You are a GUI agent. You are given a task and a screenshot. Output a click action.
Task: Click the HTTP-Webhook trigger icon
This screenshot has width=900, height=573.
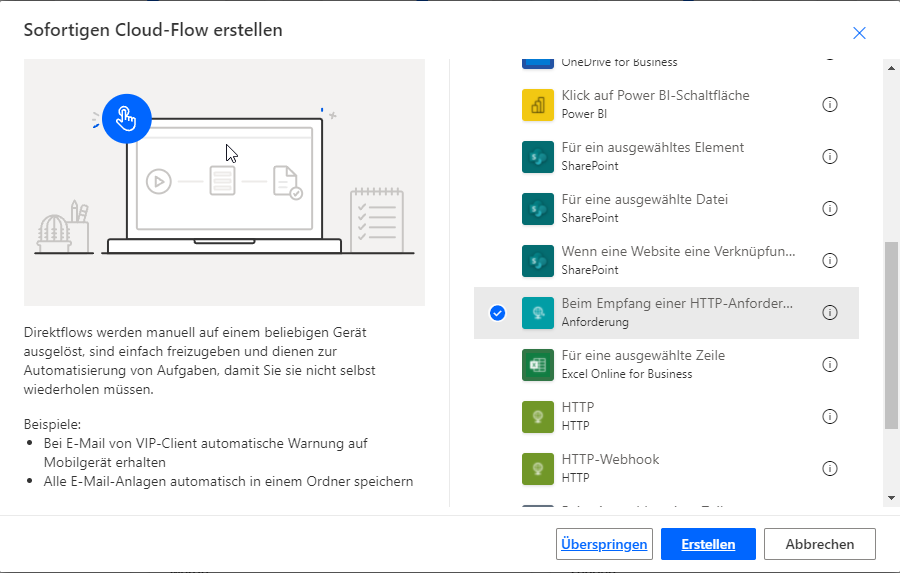point(538,469)
